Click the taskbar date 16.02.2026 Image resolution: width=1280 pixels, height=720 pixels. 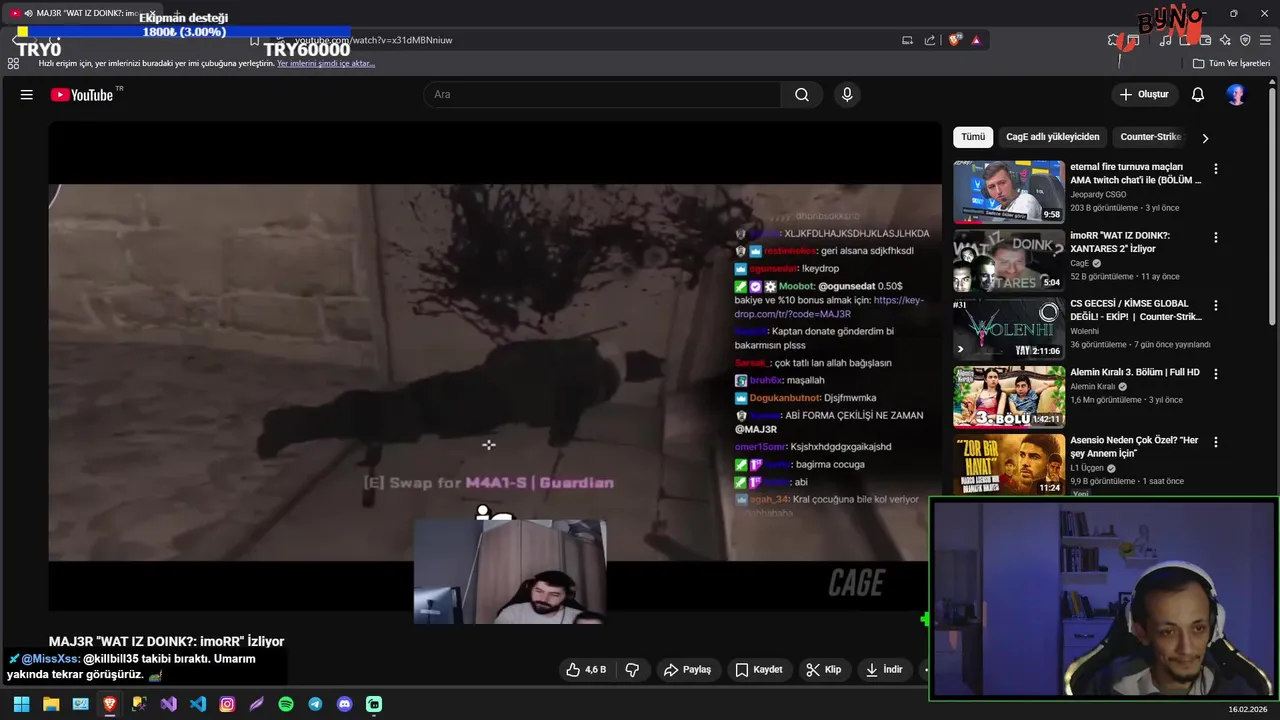pyautogui.click(x=1250, y=710)
